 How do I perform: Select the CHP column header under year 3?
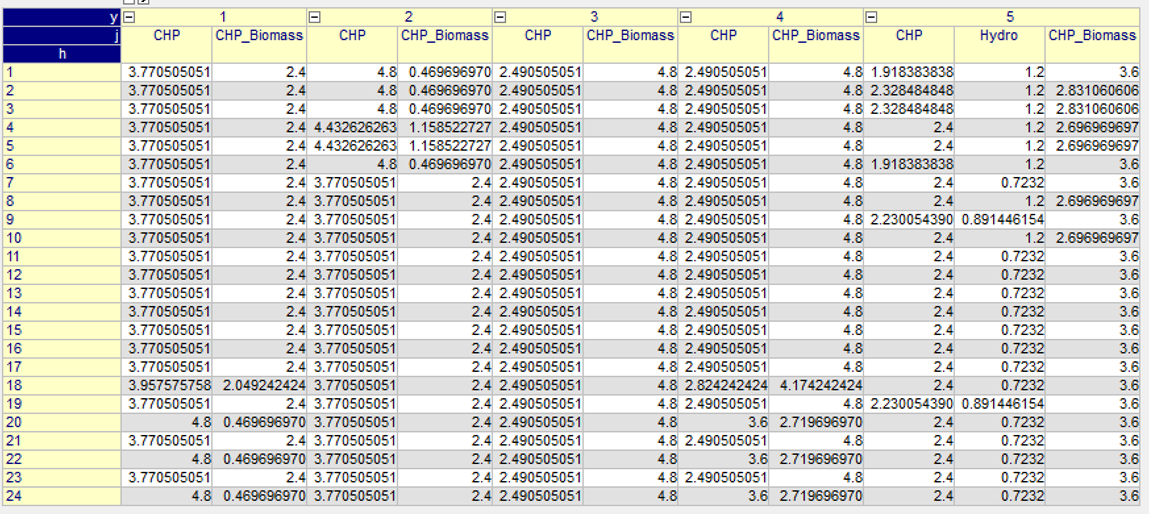pos(538,45)
